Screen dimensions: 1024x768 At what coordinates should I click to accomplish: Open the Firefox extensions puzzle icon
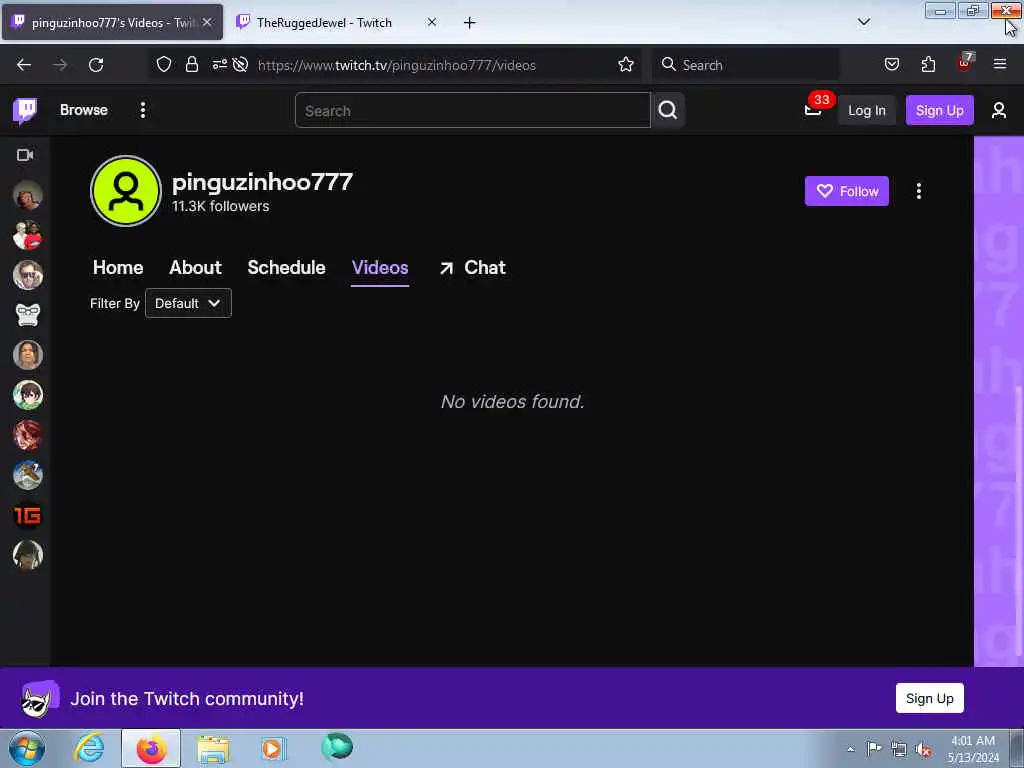(928, 65)
